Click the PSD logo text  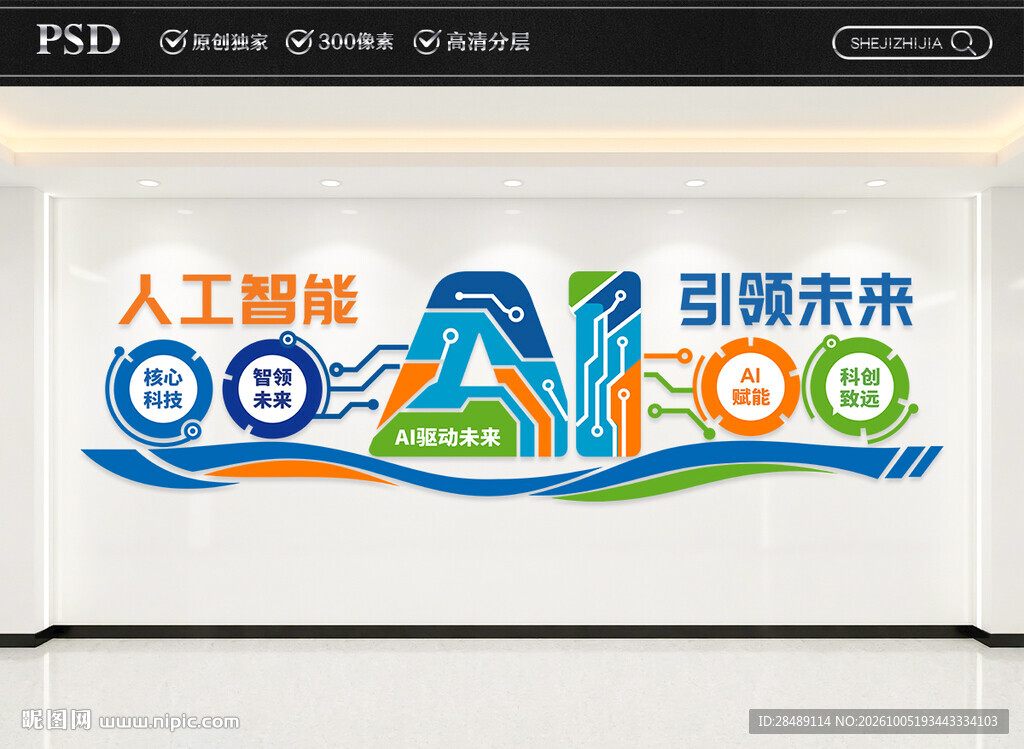point(78,39)
